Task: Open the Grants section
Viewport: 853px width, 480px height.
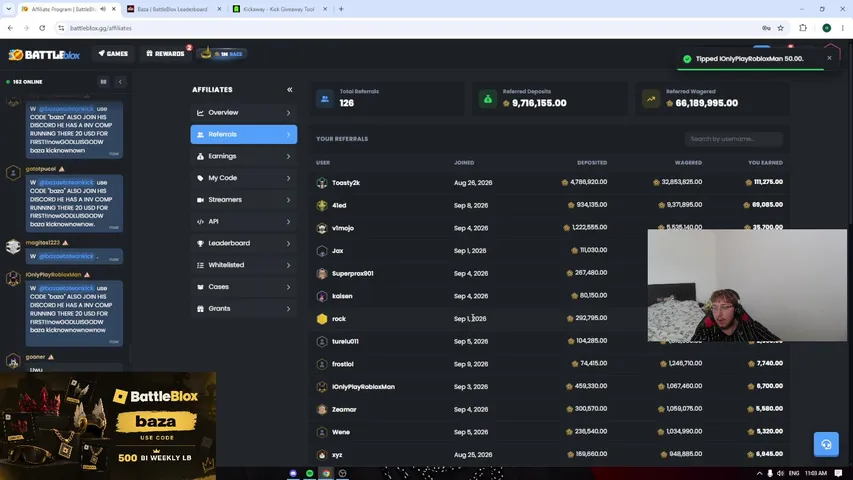Action: tap(244, 309)
